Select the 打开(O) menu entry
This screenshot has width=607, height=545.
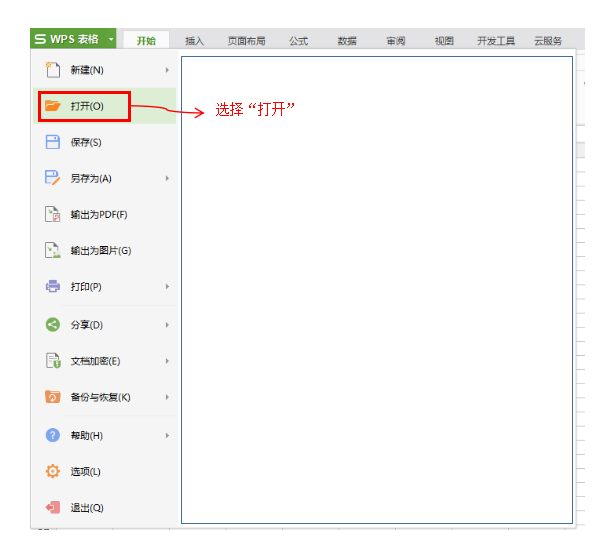coord(105,106)
